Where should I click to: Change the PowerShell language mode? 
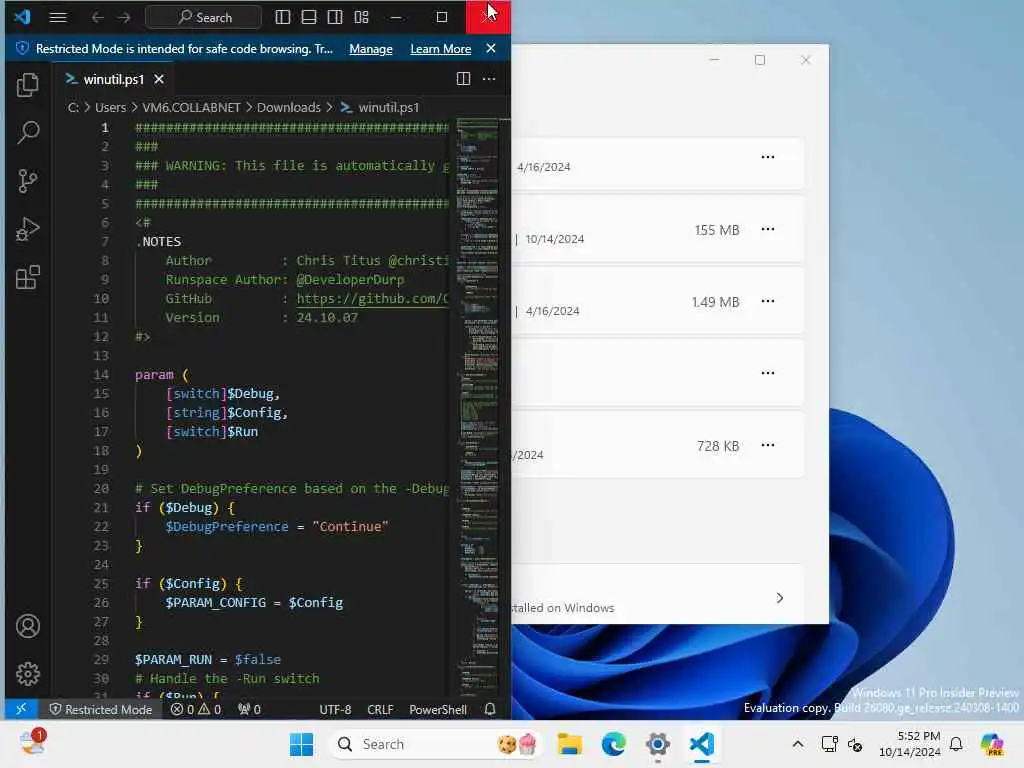click(x=438, y=709)
